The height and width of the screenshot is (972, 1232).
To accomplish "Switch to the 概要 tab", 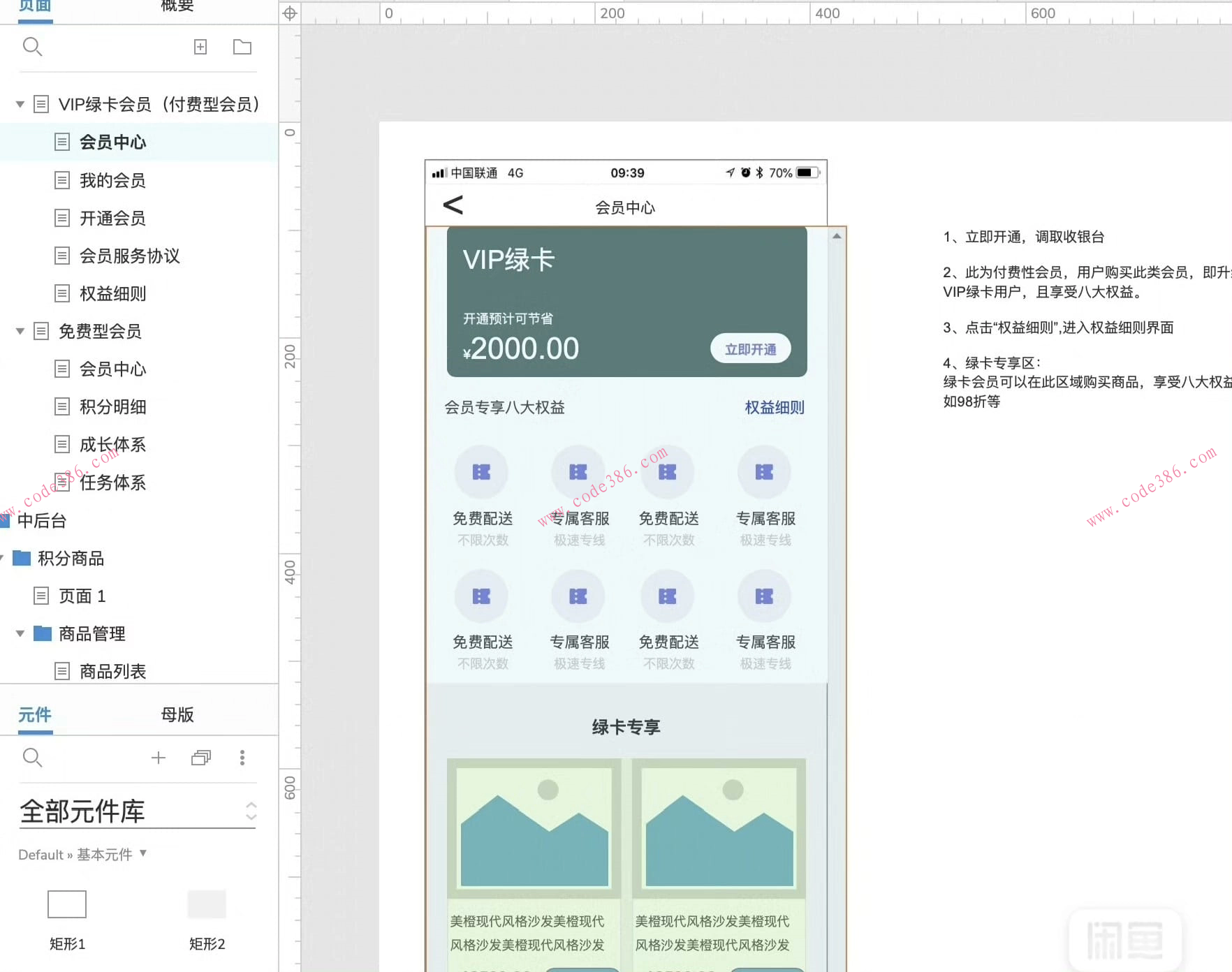I will point(176,7).
